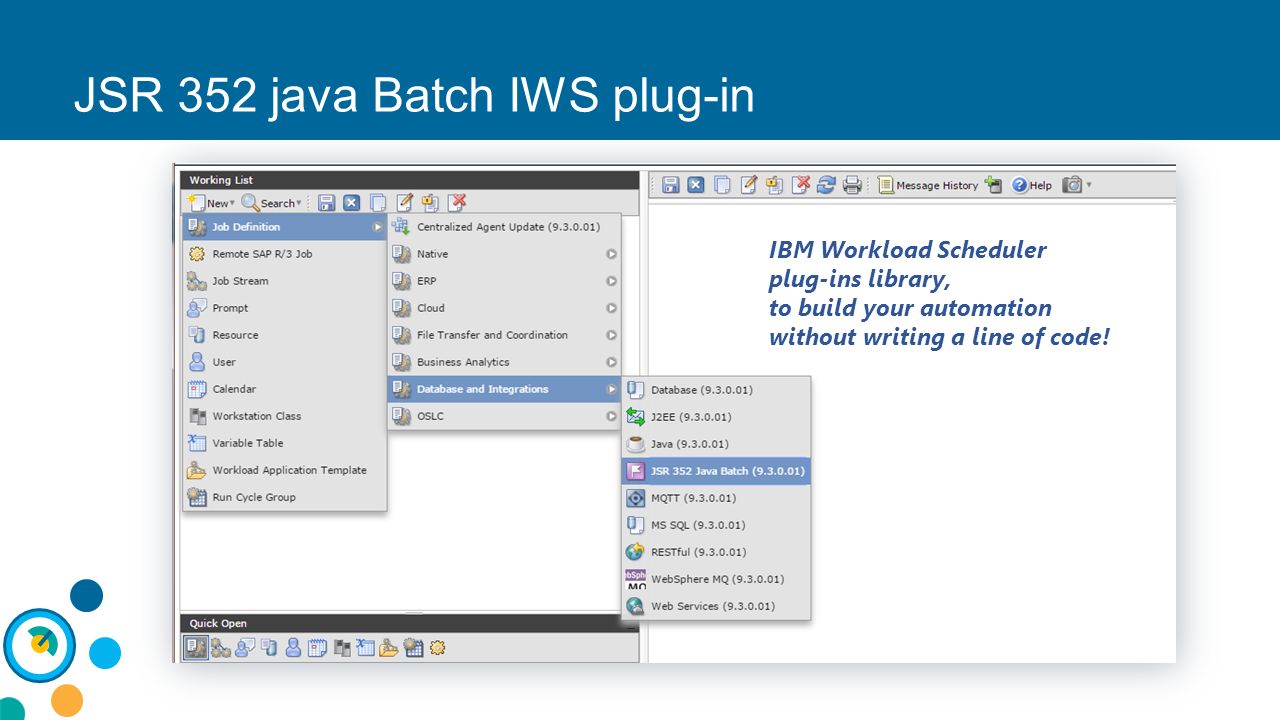Open the New dropdown menu
The image size is (1280, 720).
coord(211,203)
